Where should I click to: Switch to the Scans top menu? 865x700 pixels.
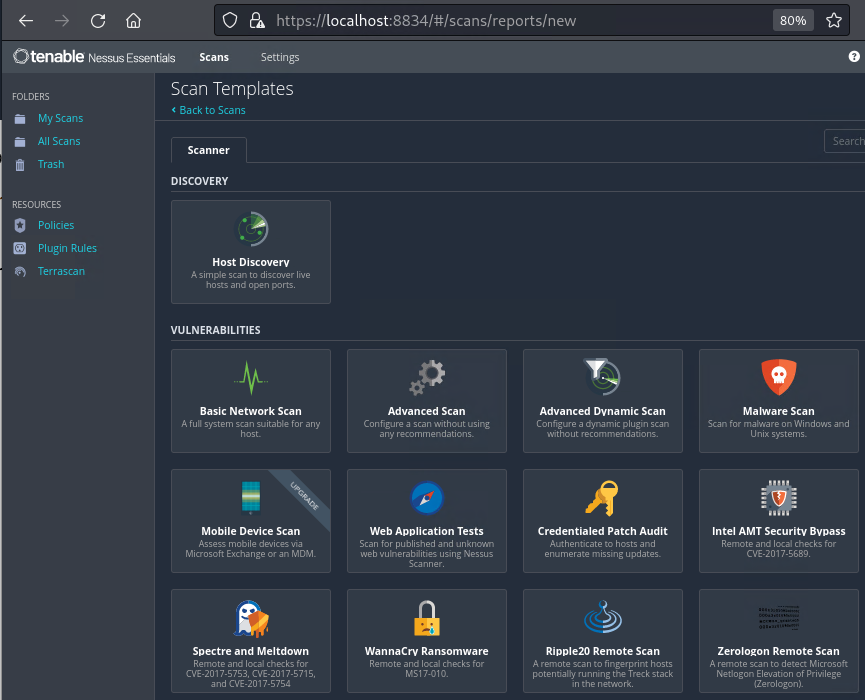[214, 58]
